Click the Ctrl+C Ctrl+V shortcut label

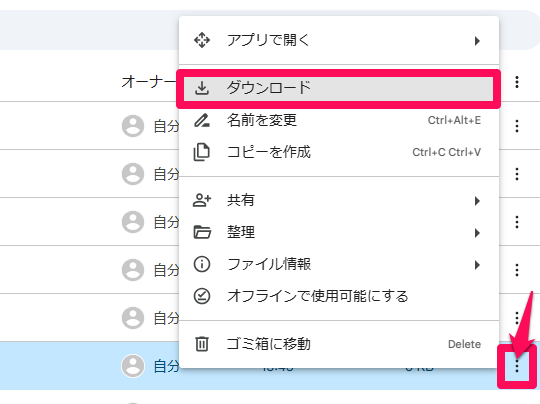tap(447, 152)
